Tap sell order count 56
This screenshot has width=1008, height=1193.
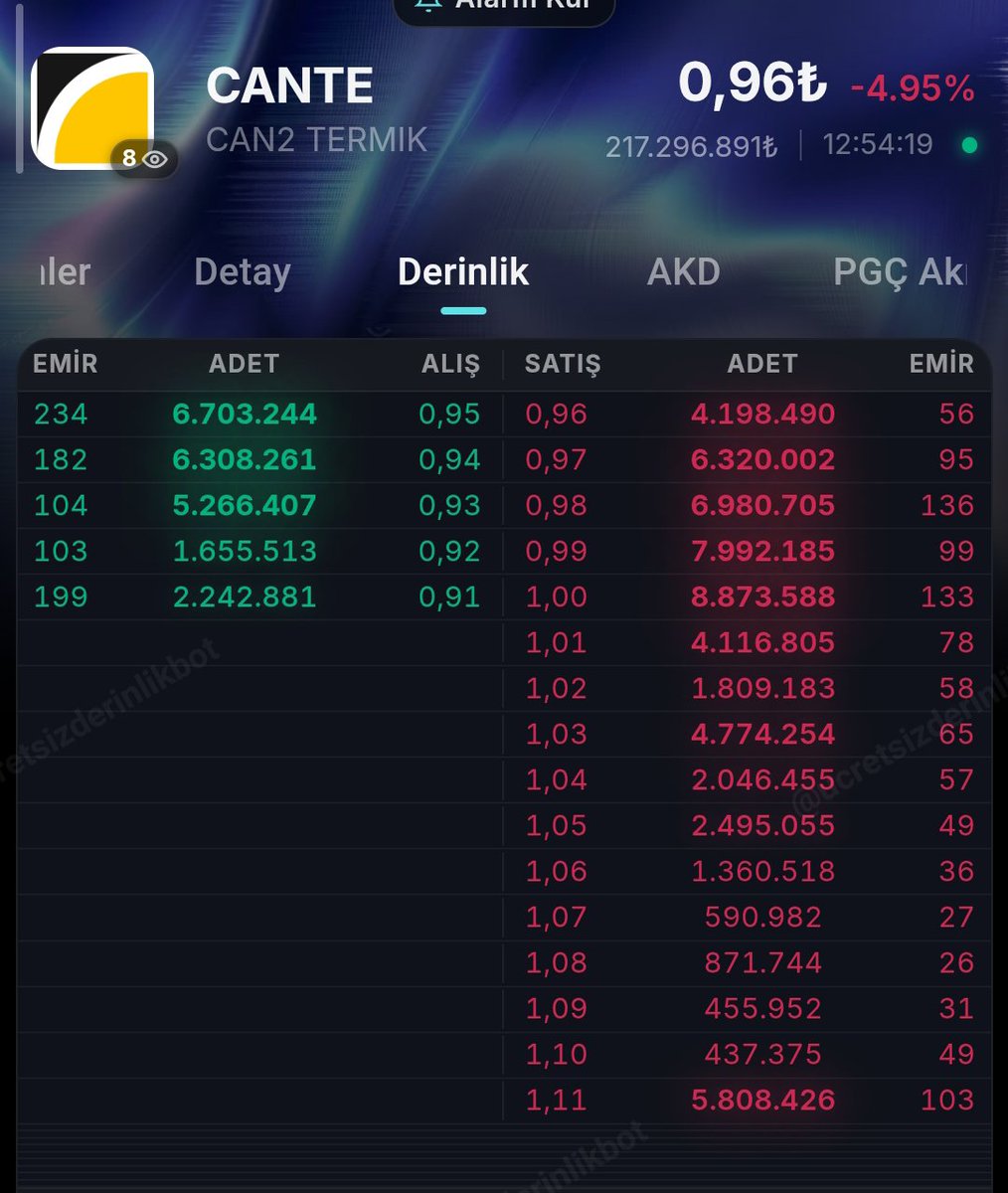956,414
